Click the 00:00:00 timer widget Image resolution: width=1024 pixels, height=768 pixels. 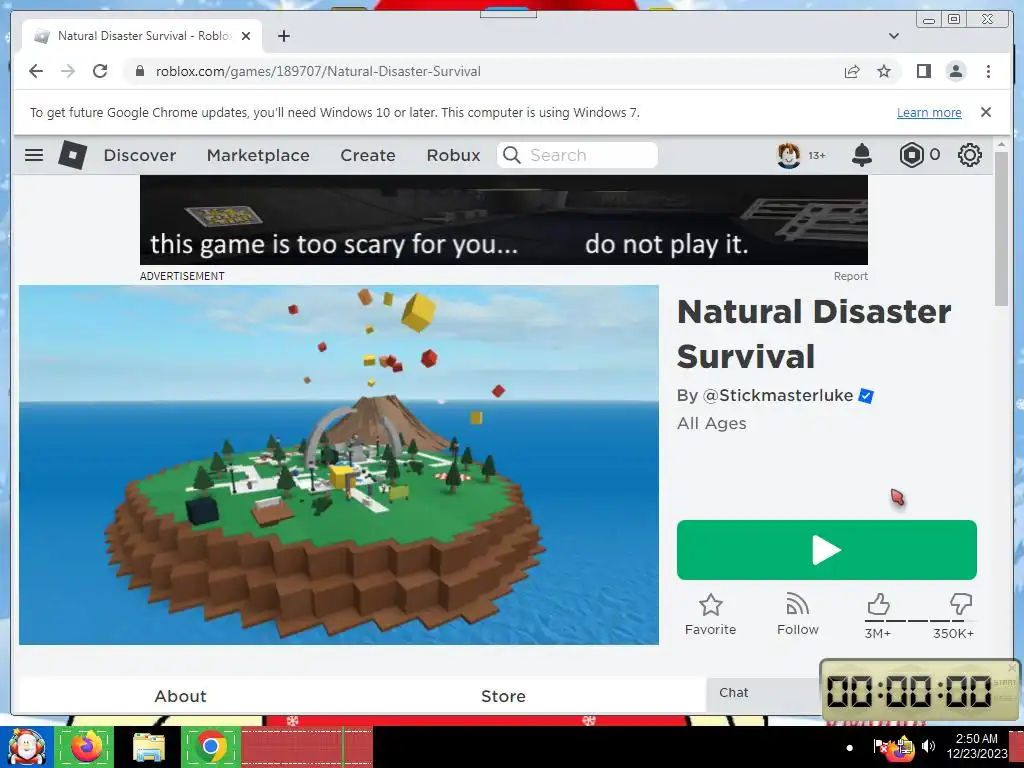920,691
